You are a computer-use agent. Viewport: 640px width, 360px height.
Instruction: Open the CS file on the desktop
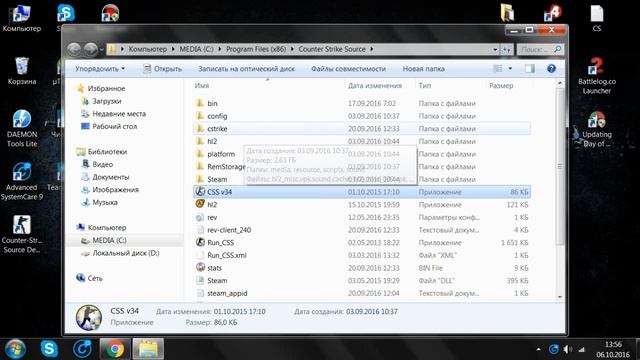pos(597,18)
